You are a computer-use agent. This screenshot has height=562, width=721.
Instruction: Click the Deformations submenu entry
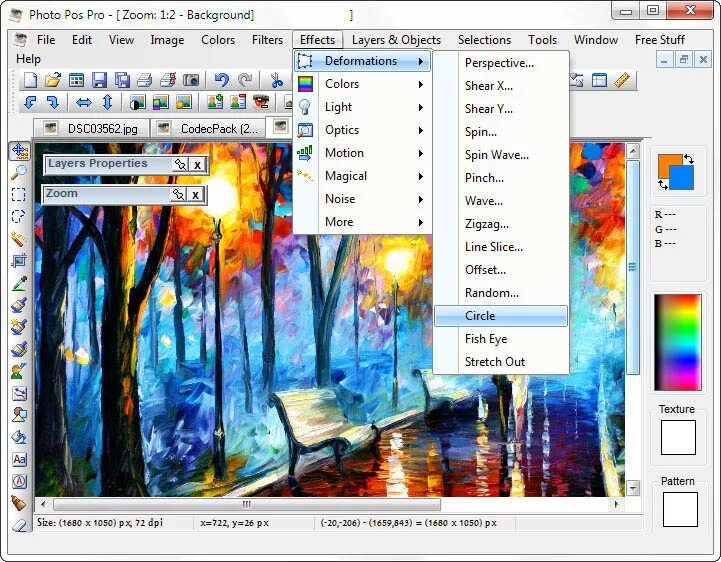coord(362,61)
